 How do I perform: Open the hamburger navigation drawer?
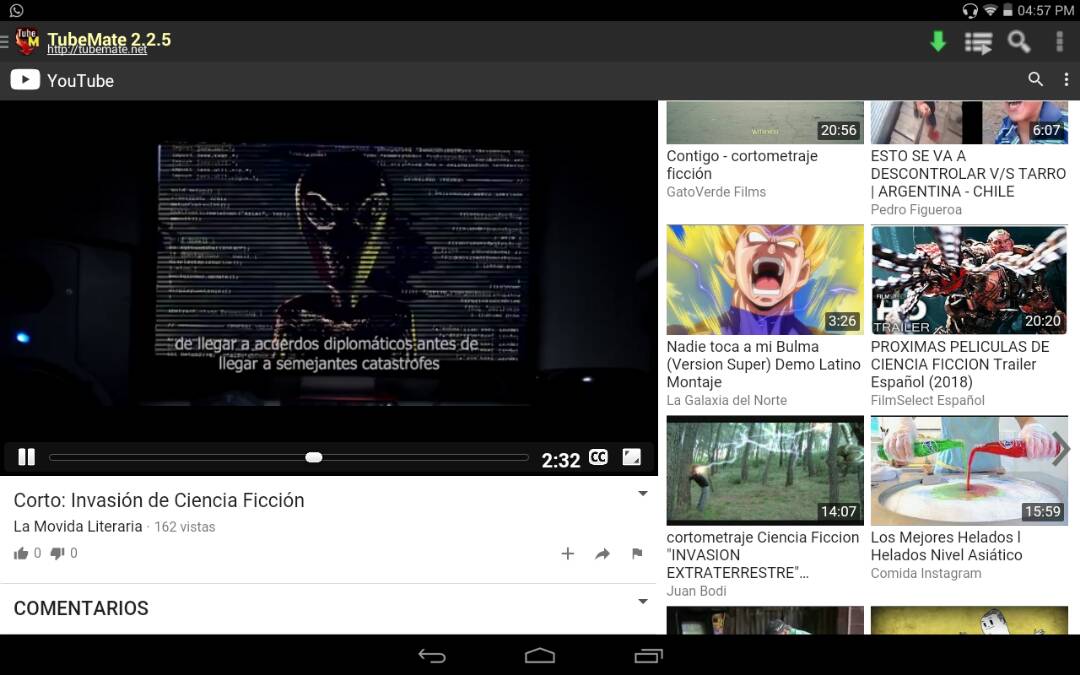5,41
